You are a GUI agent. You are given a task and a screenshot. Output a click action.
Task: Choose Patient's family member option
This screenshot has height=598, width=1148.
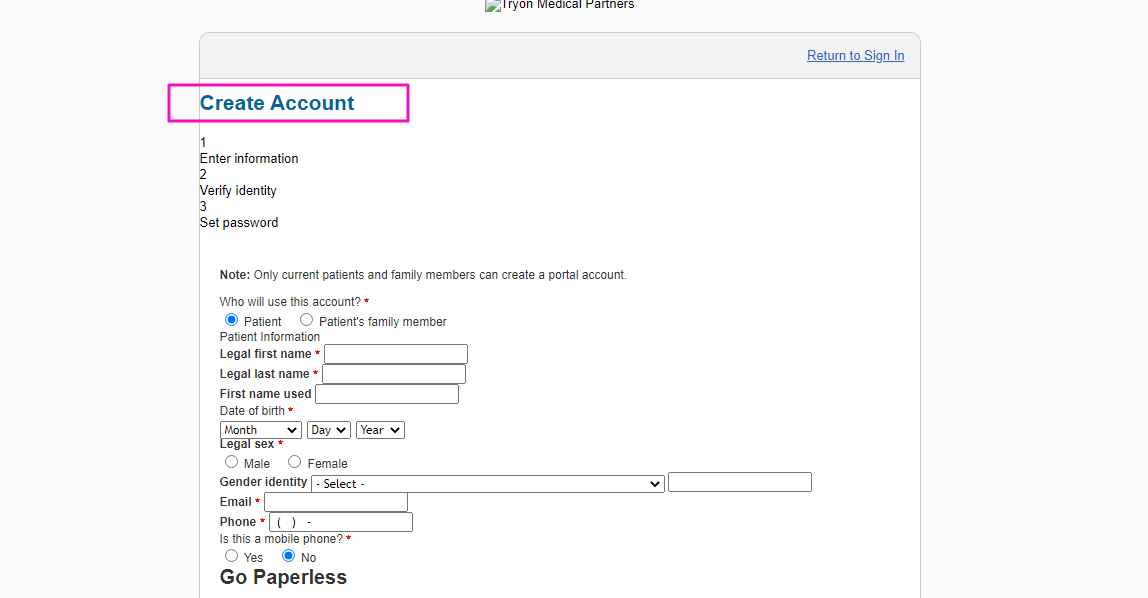(306, 320)
